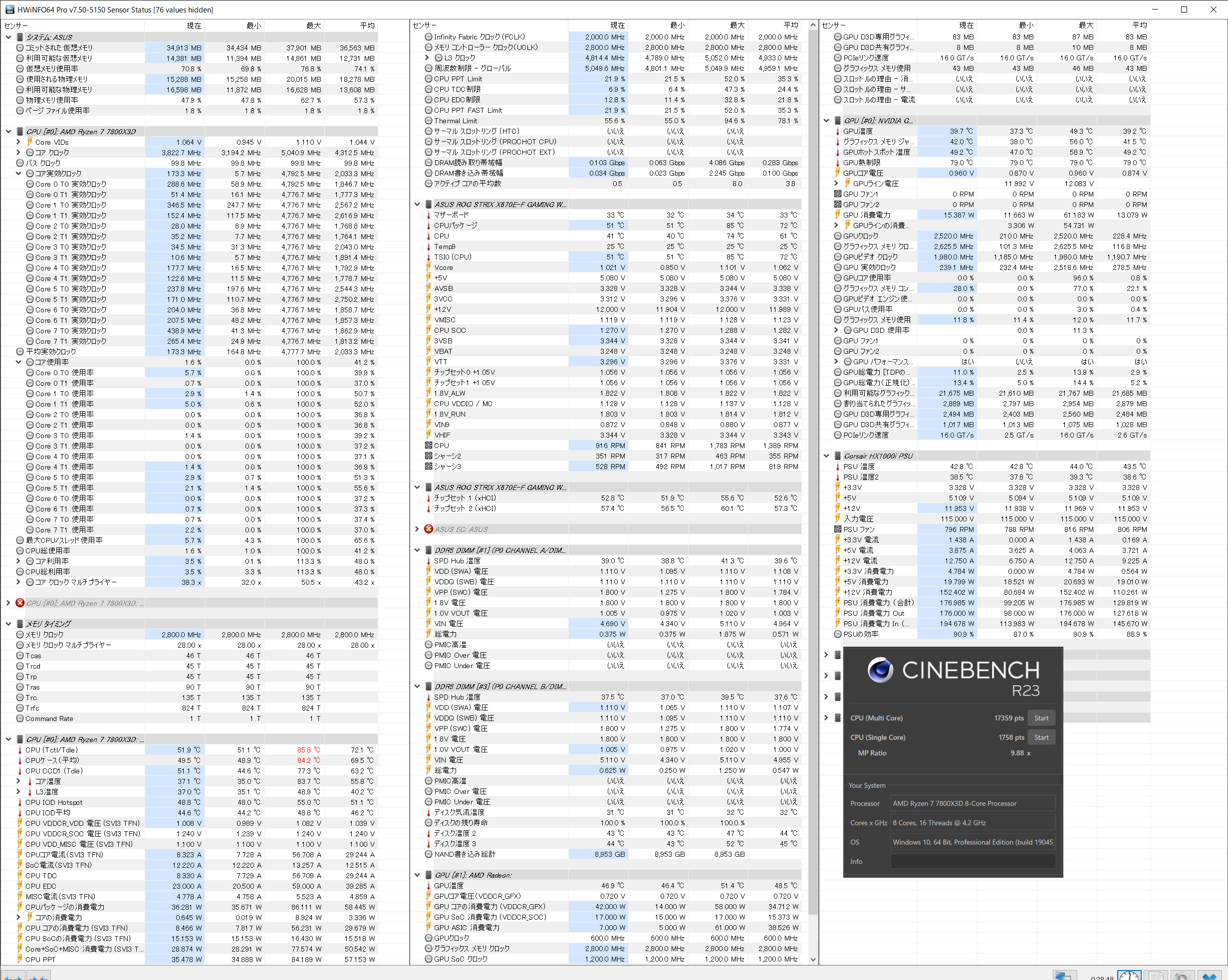Image resolution: width=1228 pixels, height=980 pixels.
Task: Collapse the Corsair HX1000i PSU group
Action: click(x=826, y=456)
